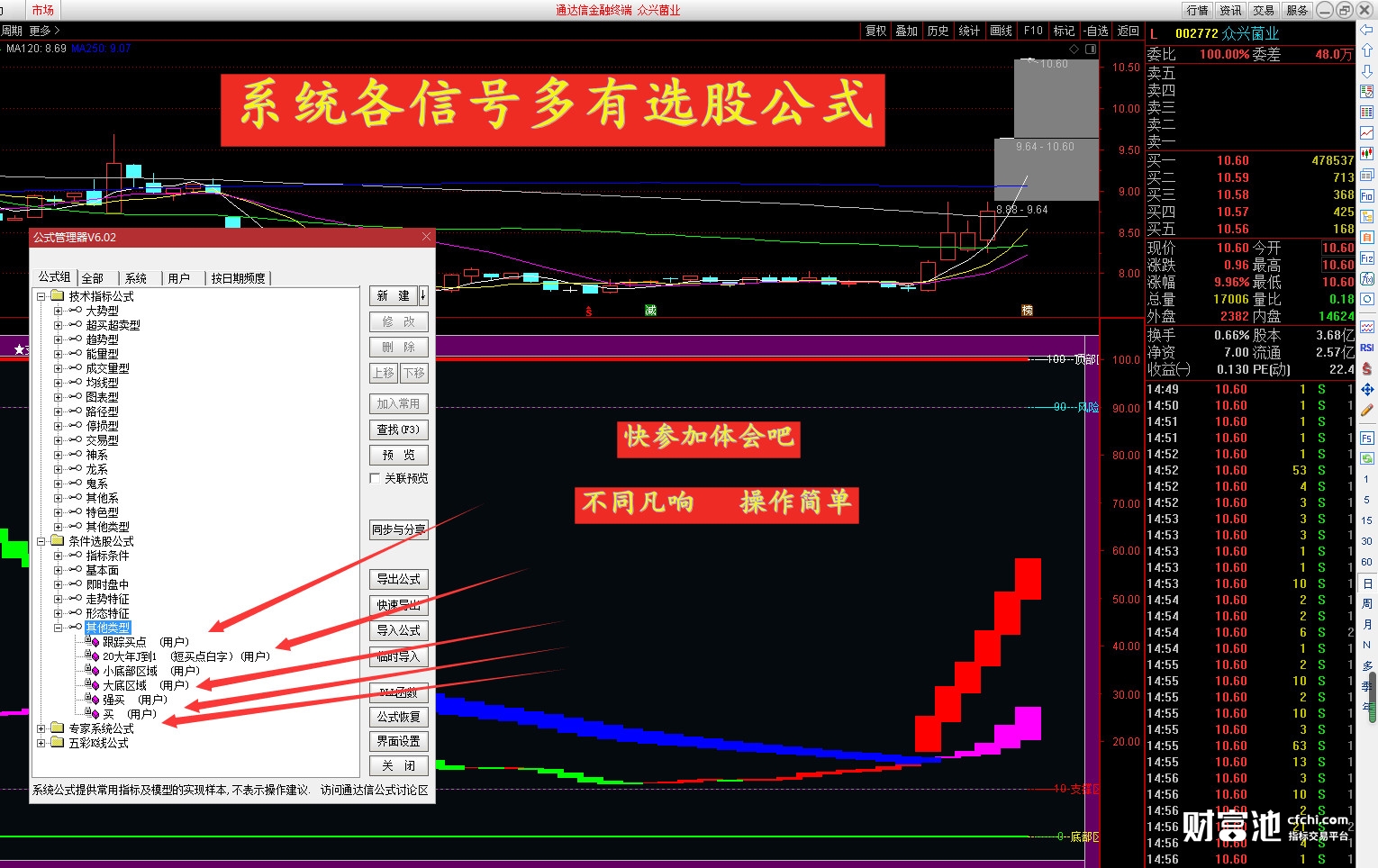Click the FS icon in right sidebar
The image size is (1378, 868).
[1366, 439]
